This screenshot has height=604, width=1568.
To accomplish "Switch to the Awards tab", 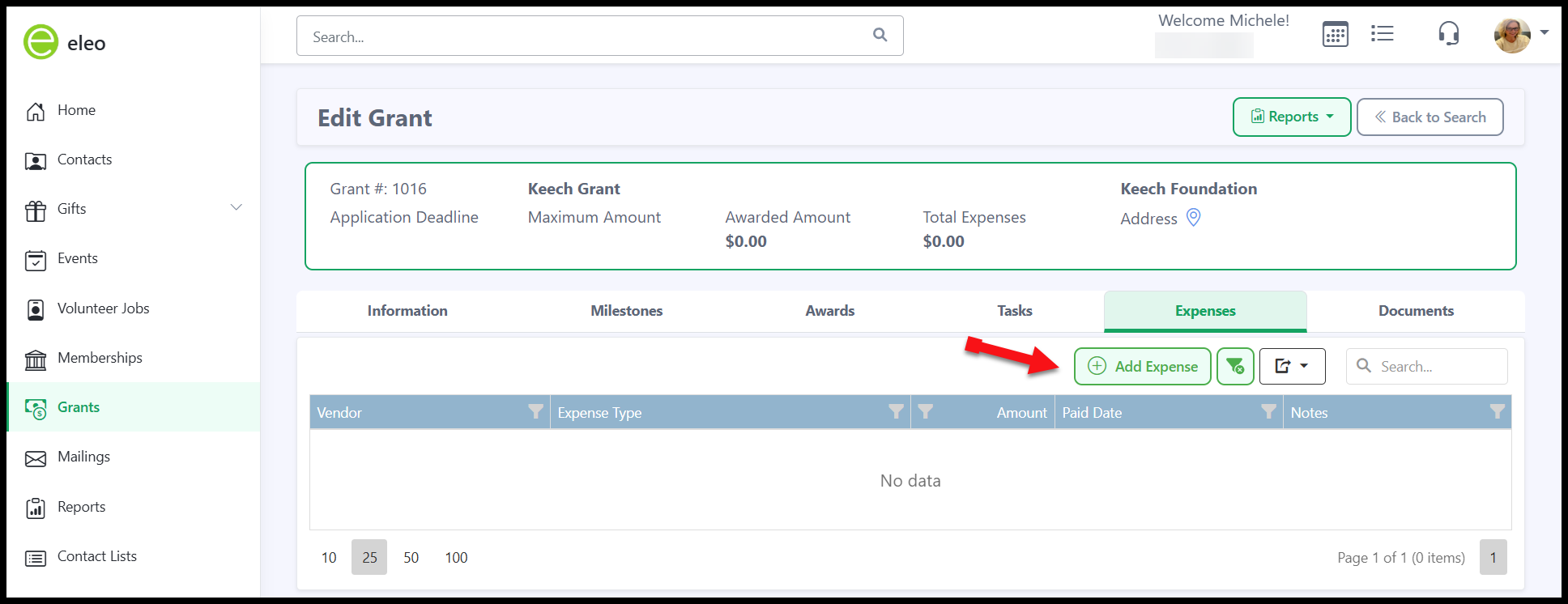I will click(830, 311).
